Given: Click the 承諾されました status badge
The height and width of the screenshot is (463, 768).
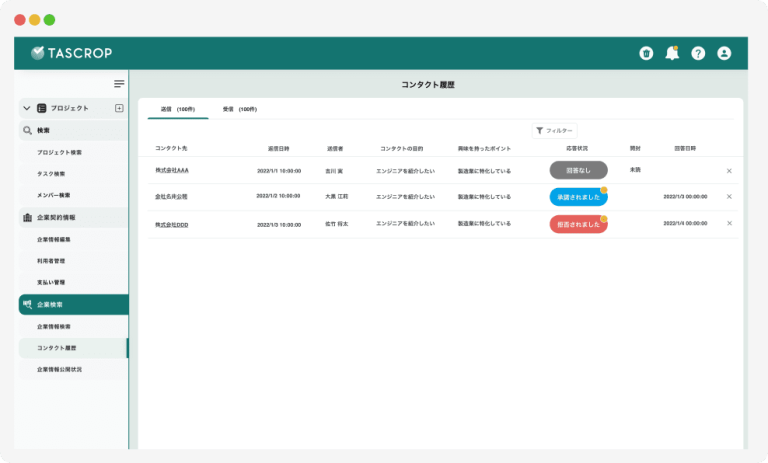Looking at the screenshot, I should pos(578,197).
